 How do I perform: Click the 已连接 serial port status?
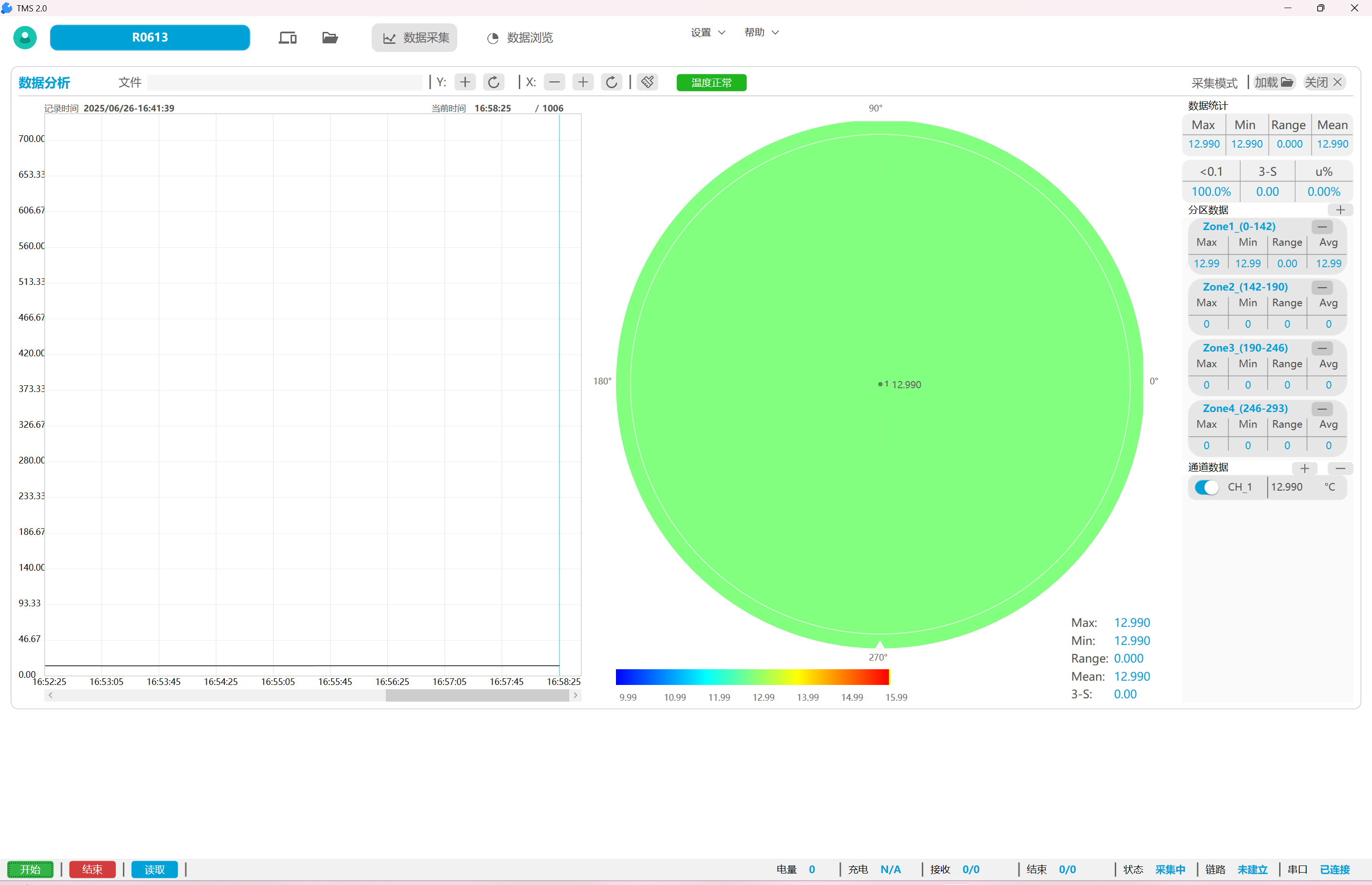1335,869
